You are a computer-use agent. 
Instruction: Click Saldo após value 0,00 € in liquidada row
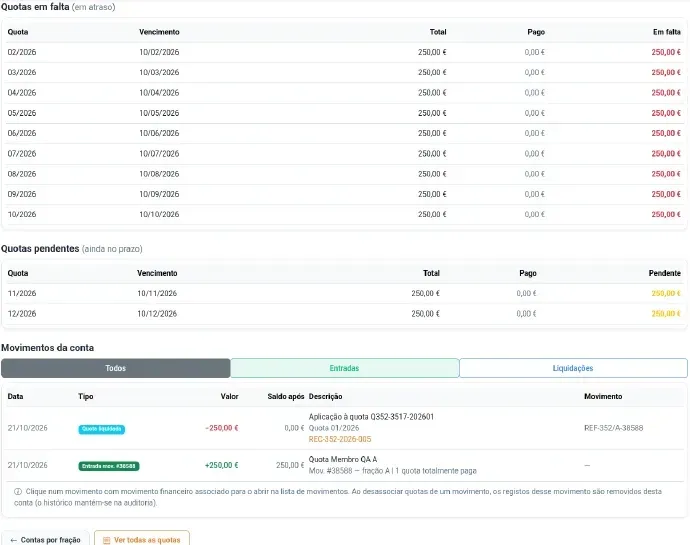tap(294, 428)
